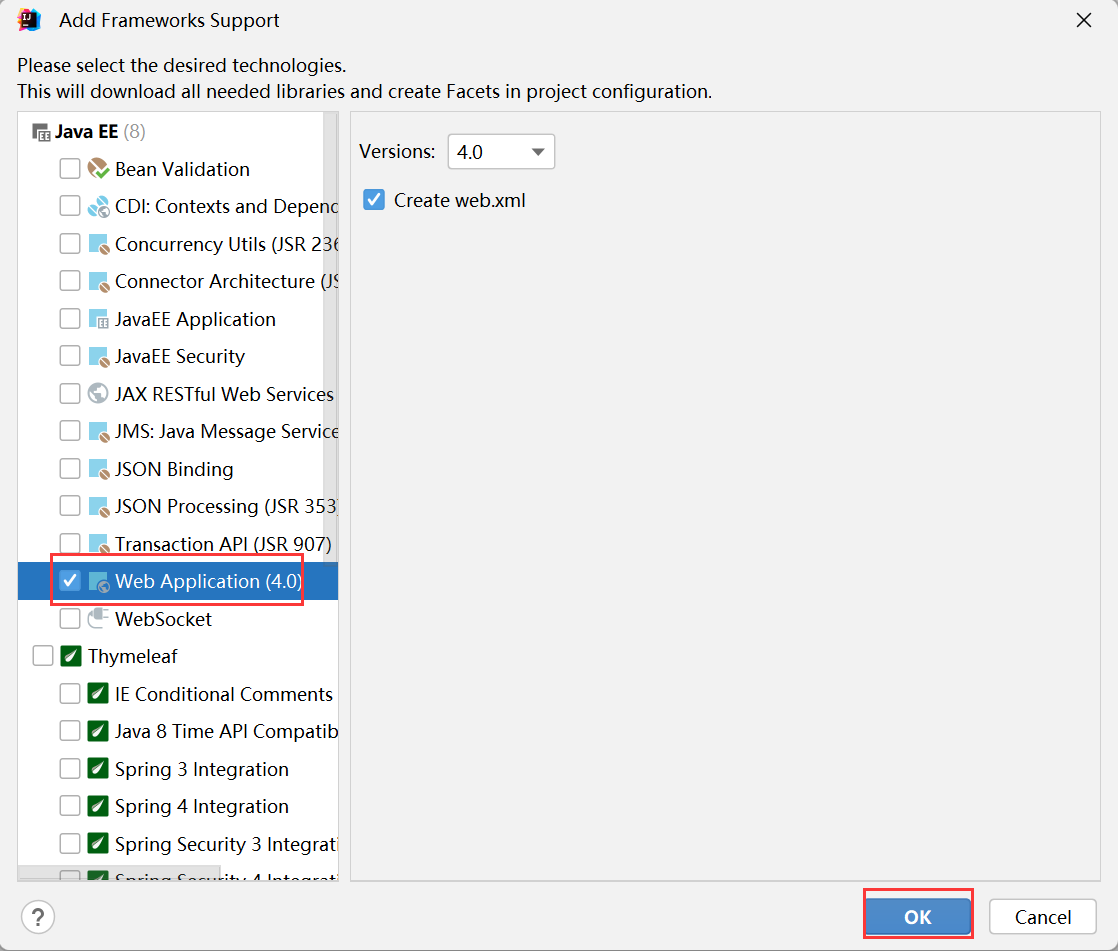Tick the JavaEE Application checkbox

[70, 319]
